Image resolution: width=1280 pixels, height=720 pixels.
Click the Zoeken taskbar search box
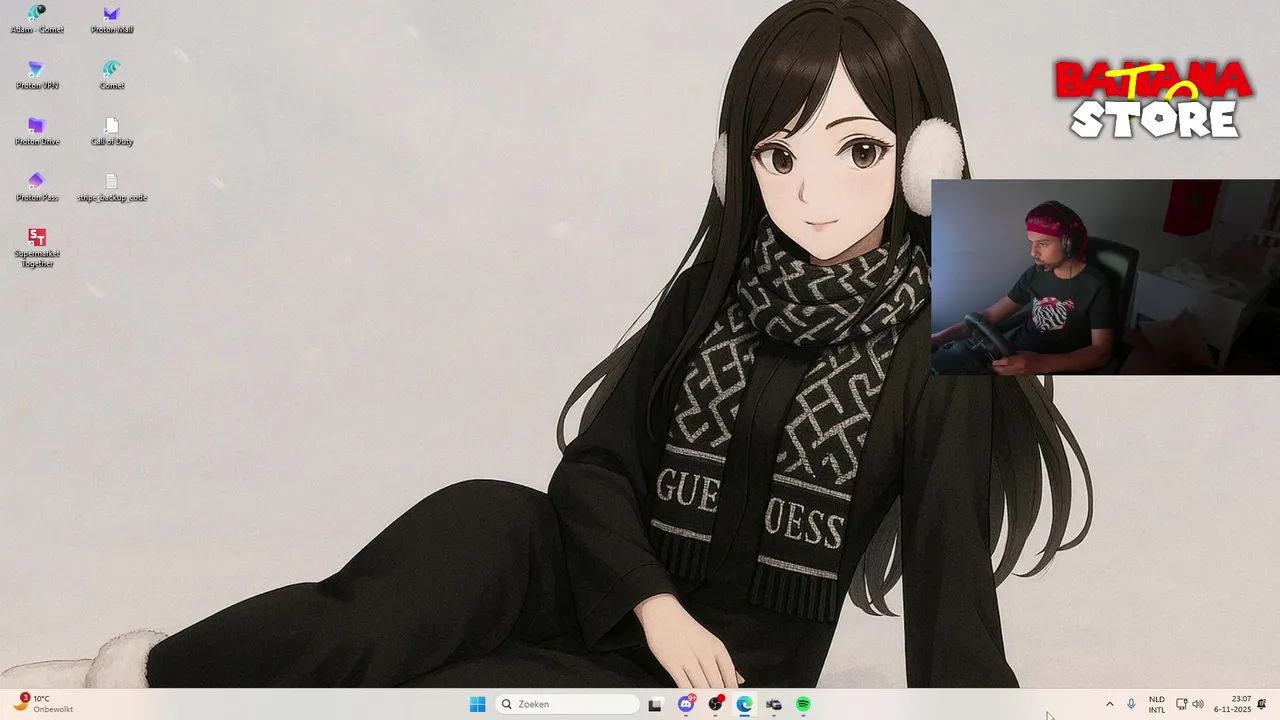[x=567, y=704]
